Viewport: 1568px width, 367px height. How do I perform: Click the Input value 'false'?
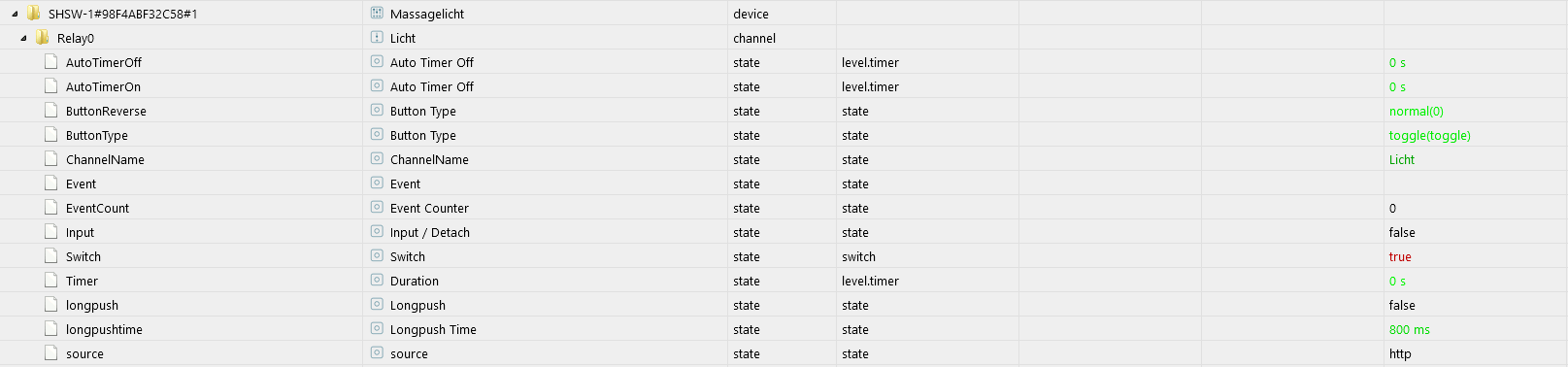[x=1402, y=232]
